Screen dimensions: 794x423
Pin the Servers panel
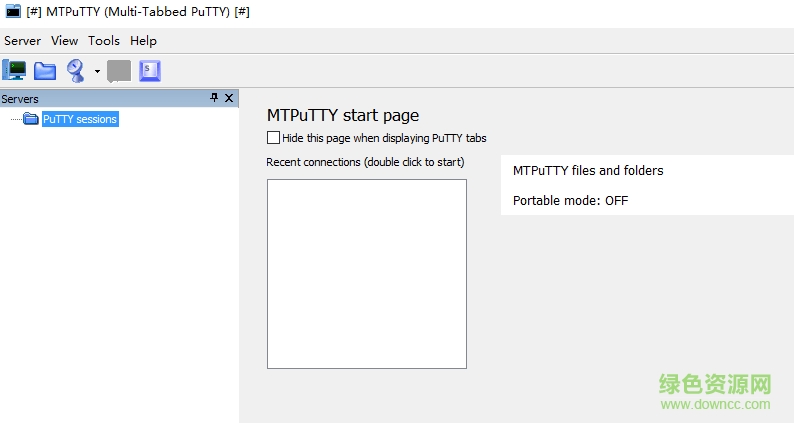(214, 98)
